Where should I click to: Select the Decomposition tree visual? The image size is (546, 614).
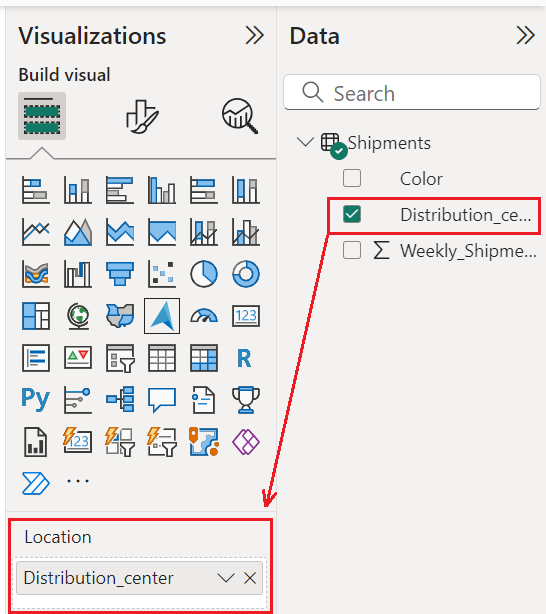click(x=120, y=399)
